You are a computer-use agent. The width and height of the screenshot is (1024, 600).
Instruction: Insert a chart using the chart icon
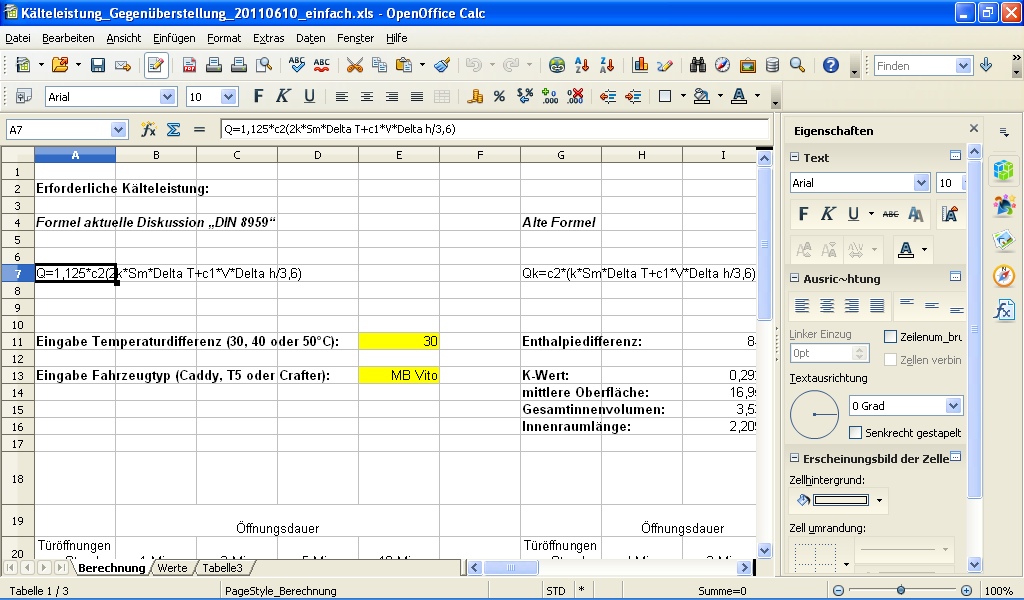pos(640,65)
